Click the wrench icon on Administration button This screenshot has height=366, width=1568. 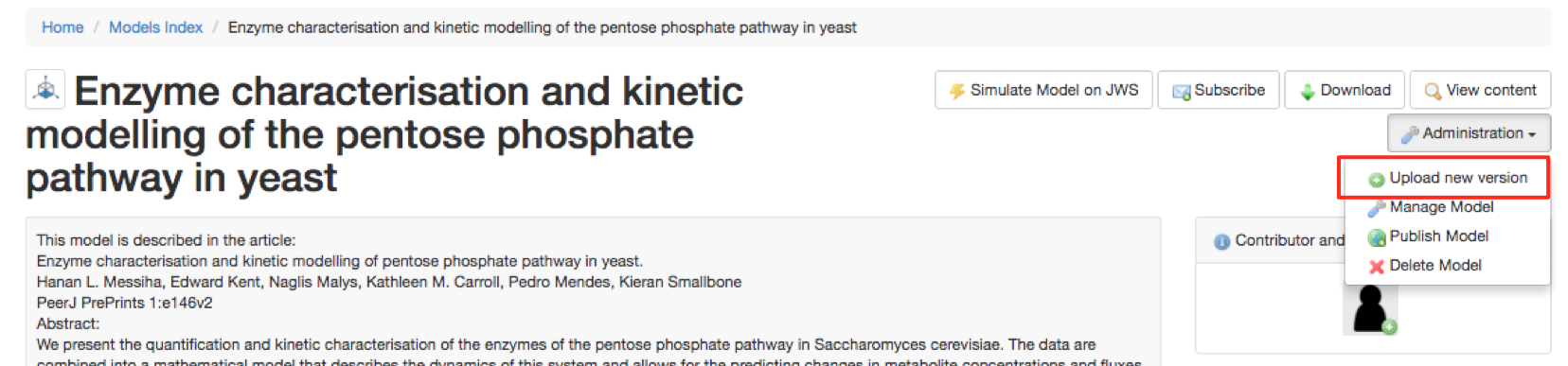[x=1410, y=134]
